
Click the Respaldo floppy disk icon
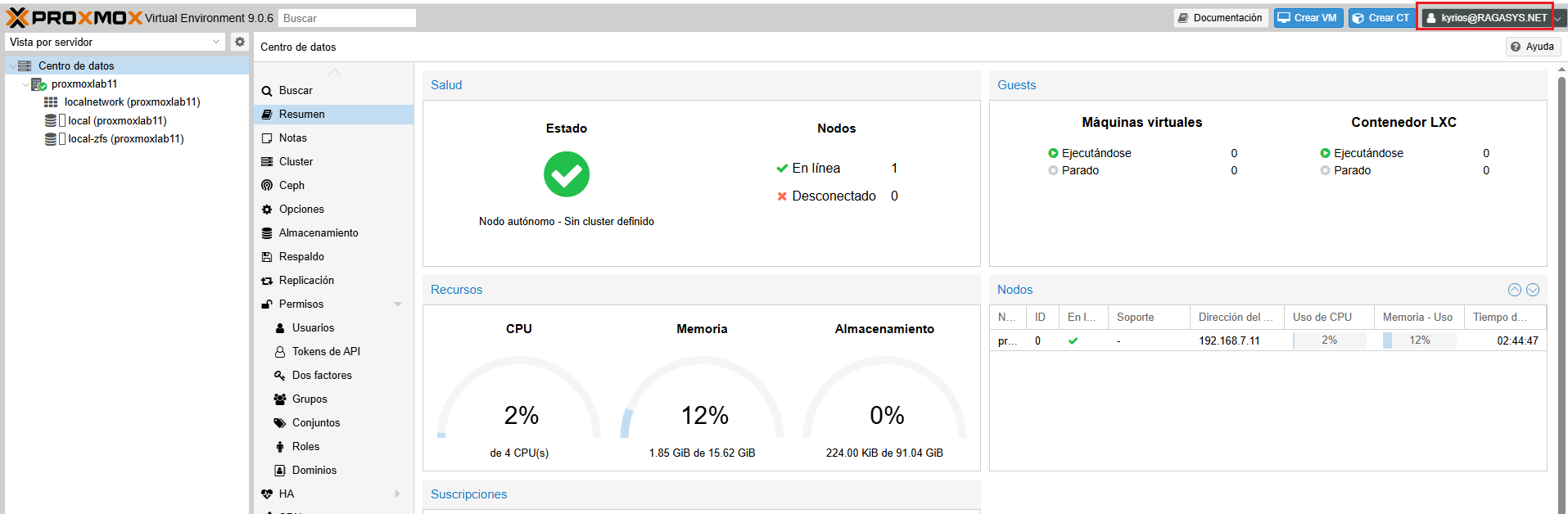tap(267, 257)
